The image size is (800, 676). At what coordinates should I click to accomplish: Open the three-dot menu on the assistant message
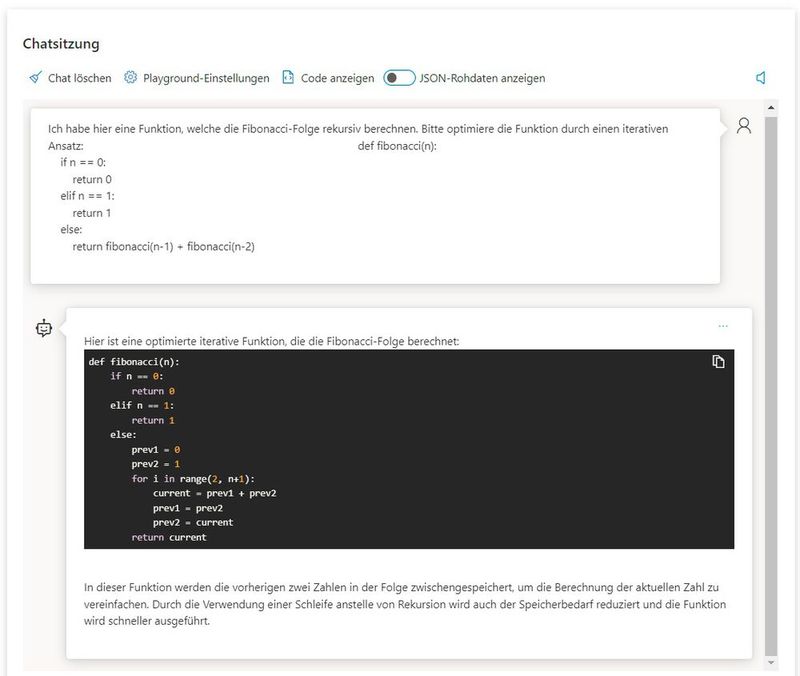[x=723, y=326]
